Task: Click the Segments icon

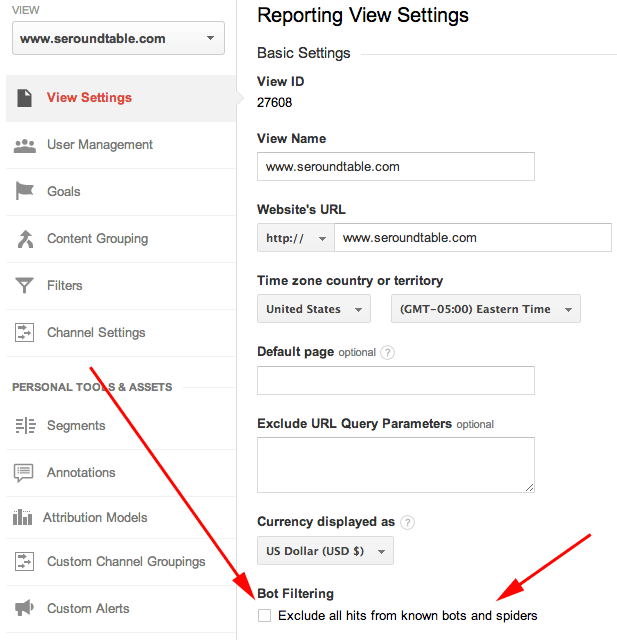Action: [x=25, y=426]
